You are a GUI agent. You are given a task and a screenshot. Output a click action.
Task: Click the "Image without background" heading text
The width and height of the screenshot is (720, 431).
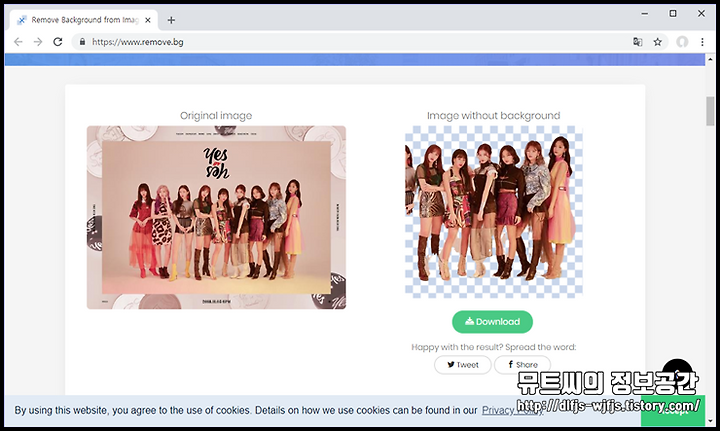point(494,116)
